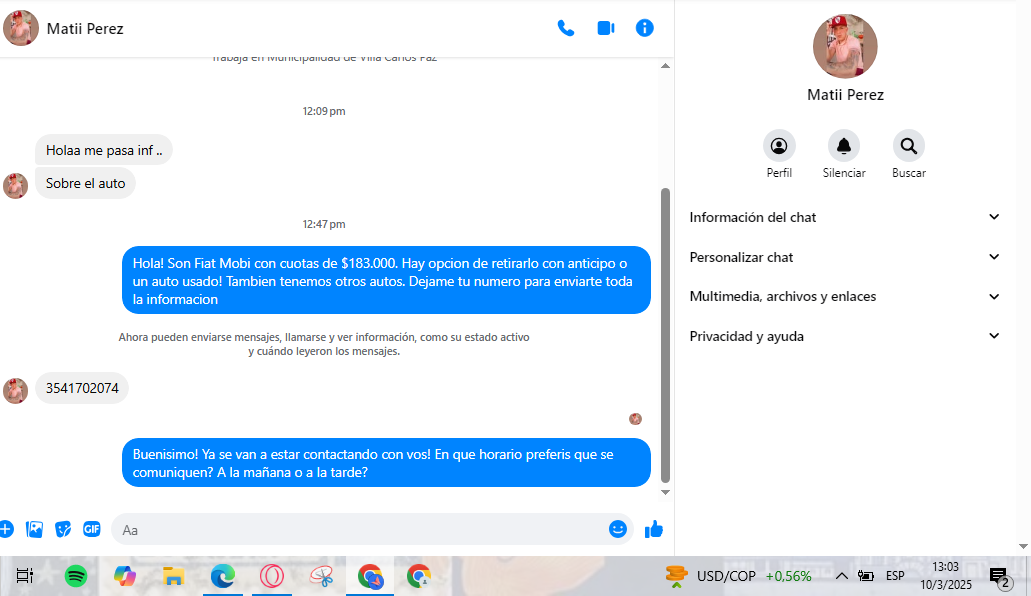Open Copilot from the taskbar
This screenshot has width=1031, height=596.
(x=125, y=576)
